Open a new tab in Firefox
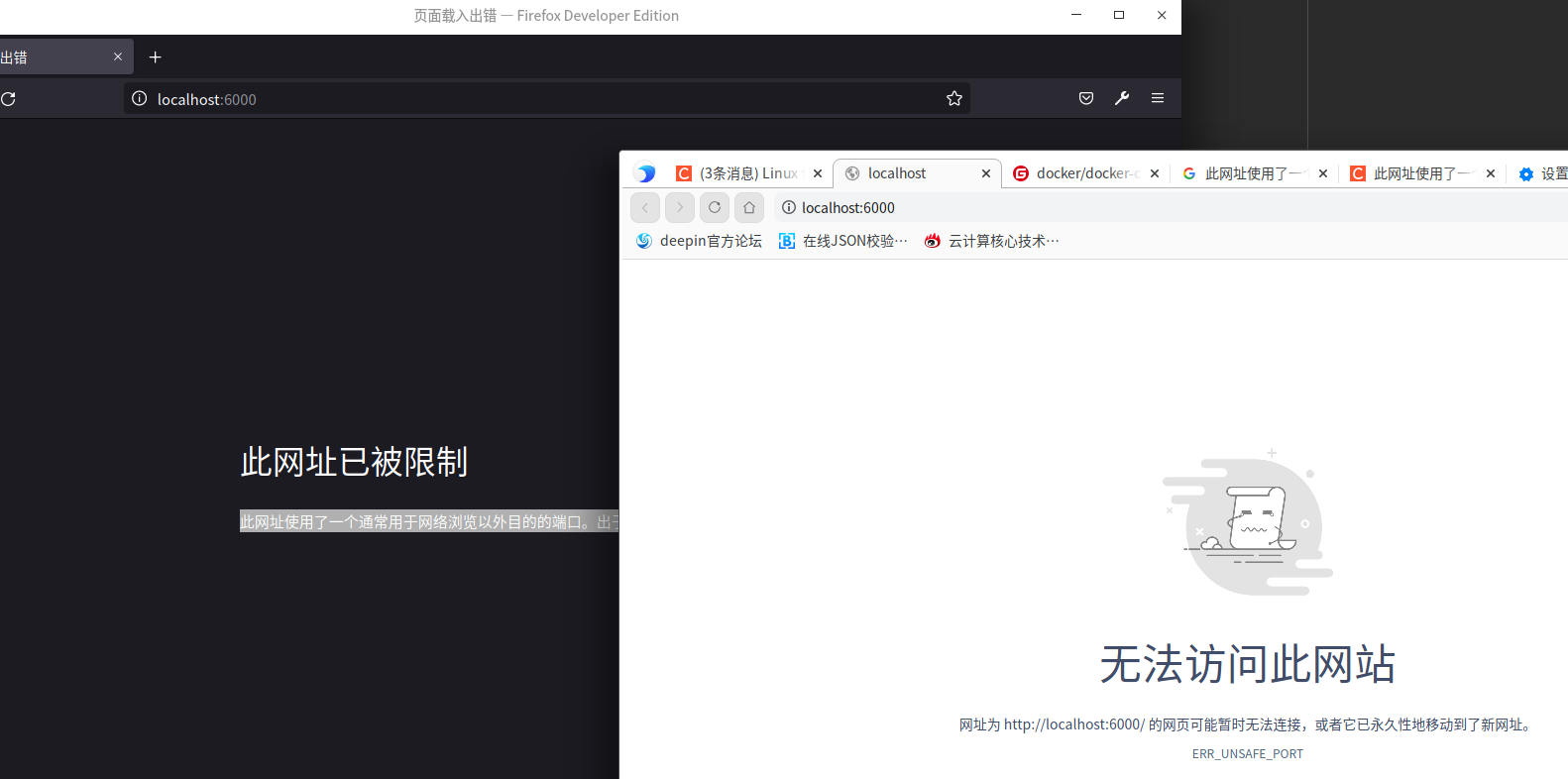Screen dimensions: 1568x779 coord(155,57)
